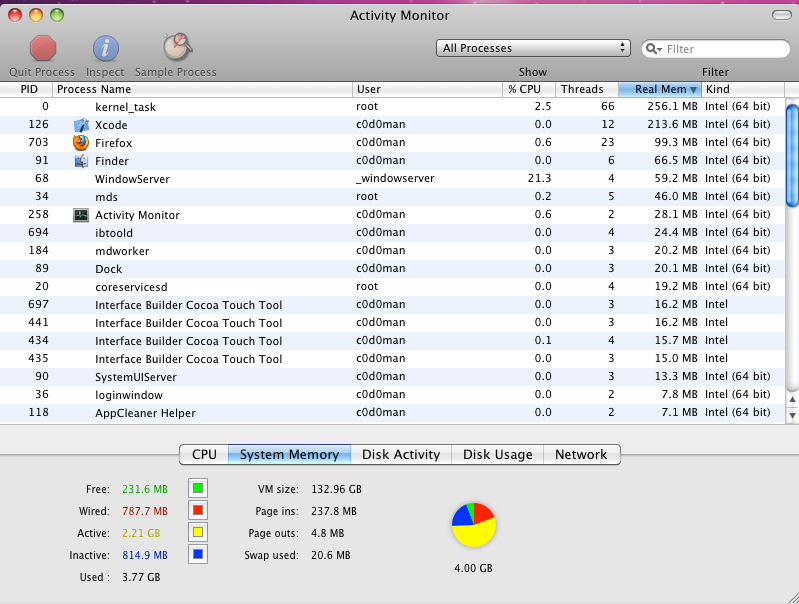799x604 pixels.
Task: Click the Inspect info icon
Action: tap(105, 48)
